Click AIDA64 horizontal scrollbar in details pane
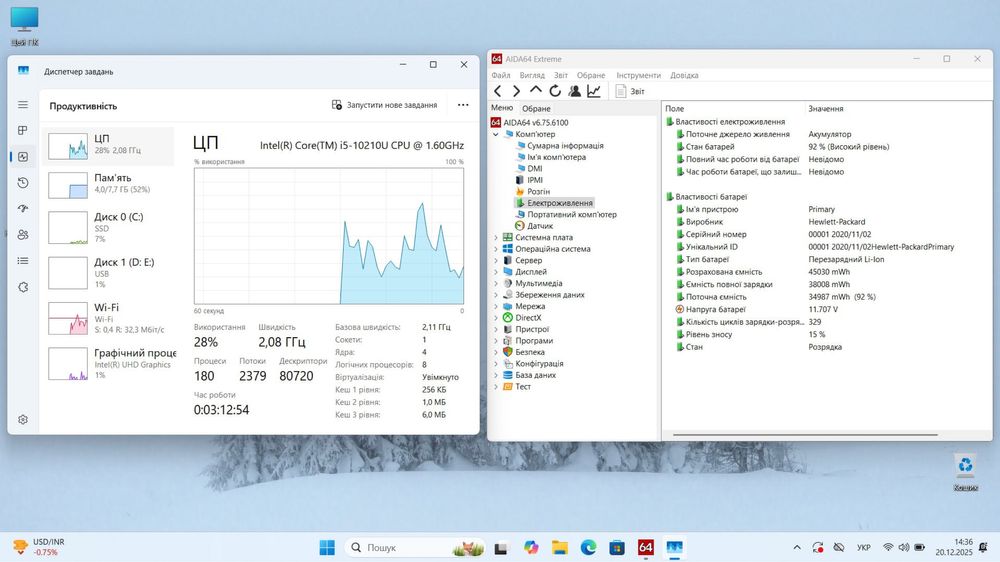This screenshot has width=1000, height=562. click(805, 435)
